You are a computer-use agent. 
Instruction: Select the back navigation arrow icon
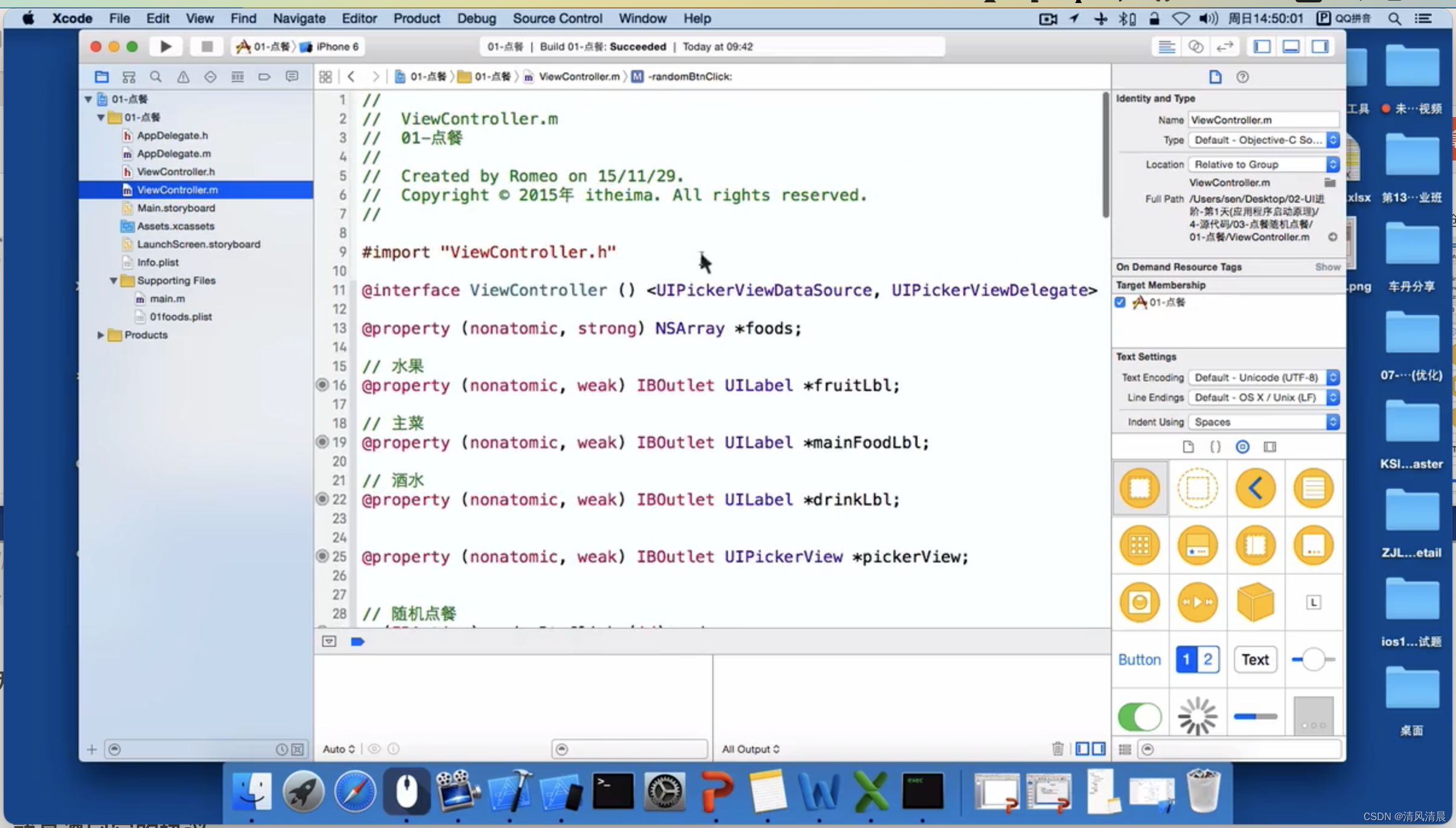coord(352,75)
